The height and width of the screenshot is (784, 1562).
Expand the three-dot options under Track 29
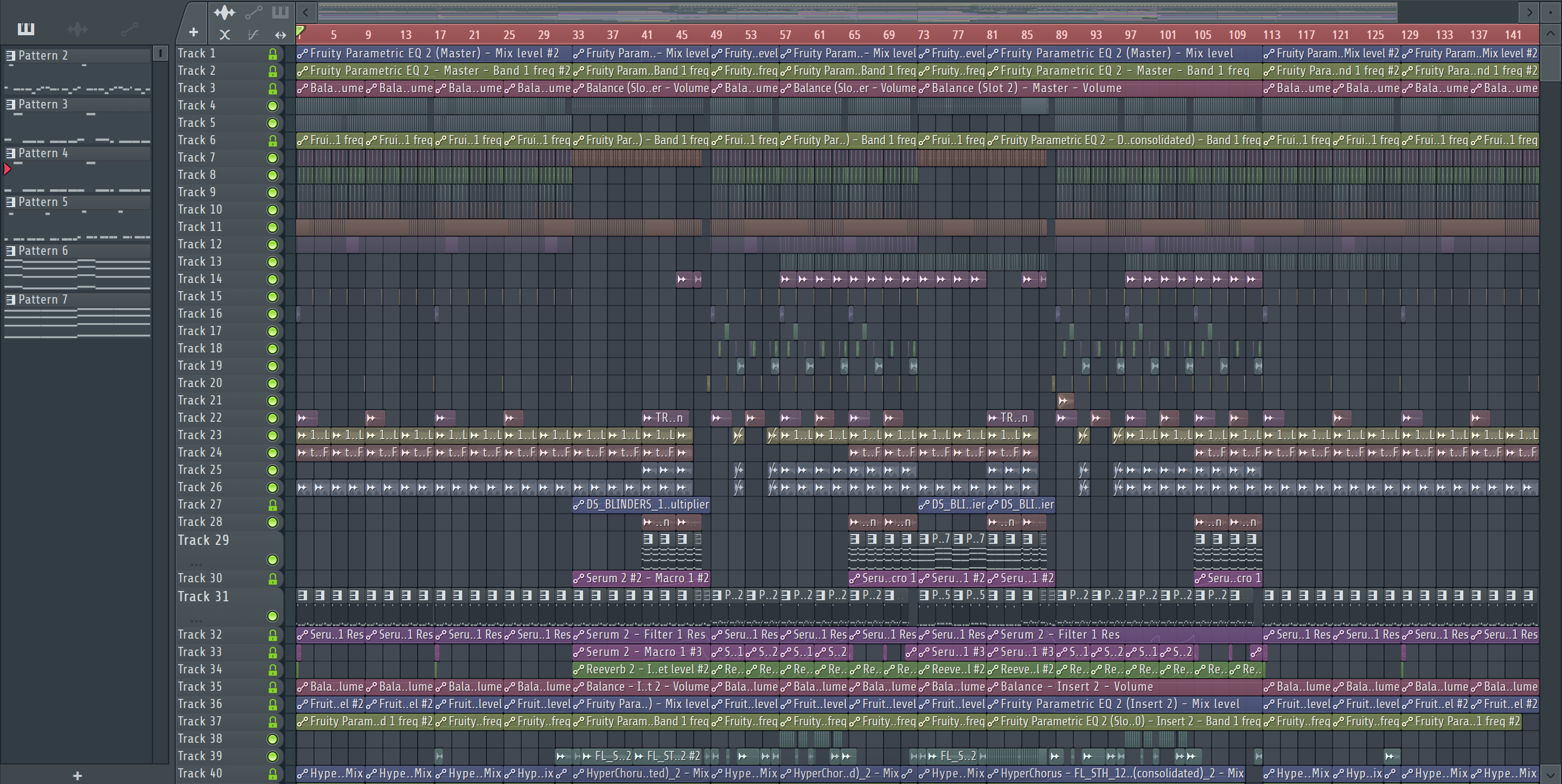coord(196,564)
